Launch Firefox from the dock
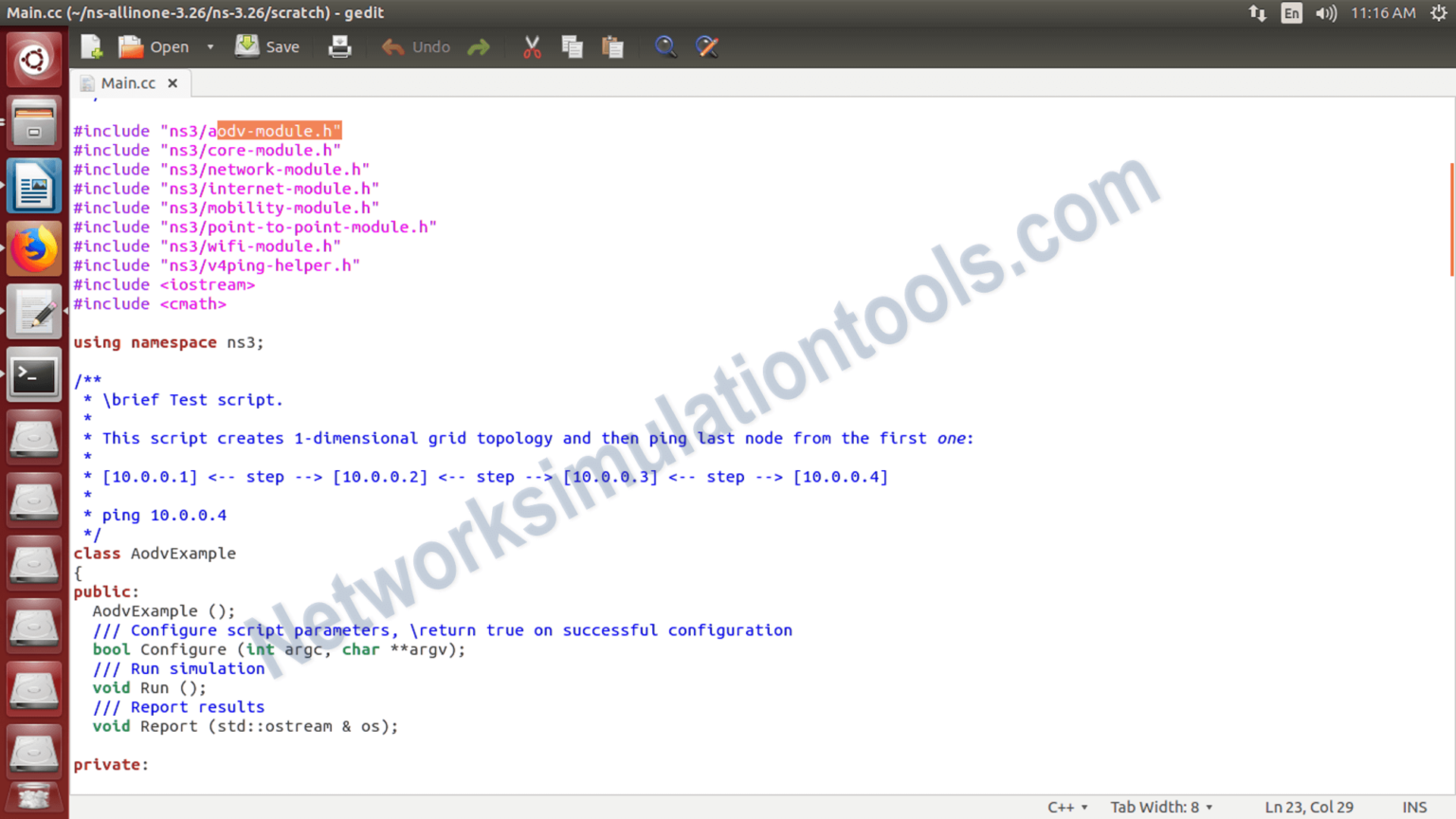Image resolution: width=1456 pixels, height=819 pixels. [34, 247]
